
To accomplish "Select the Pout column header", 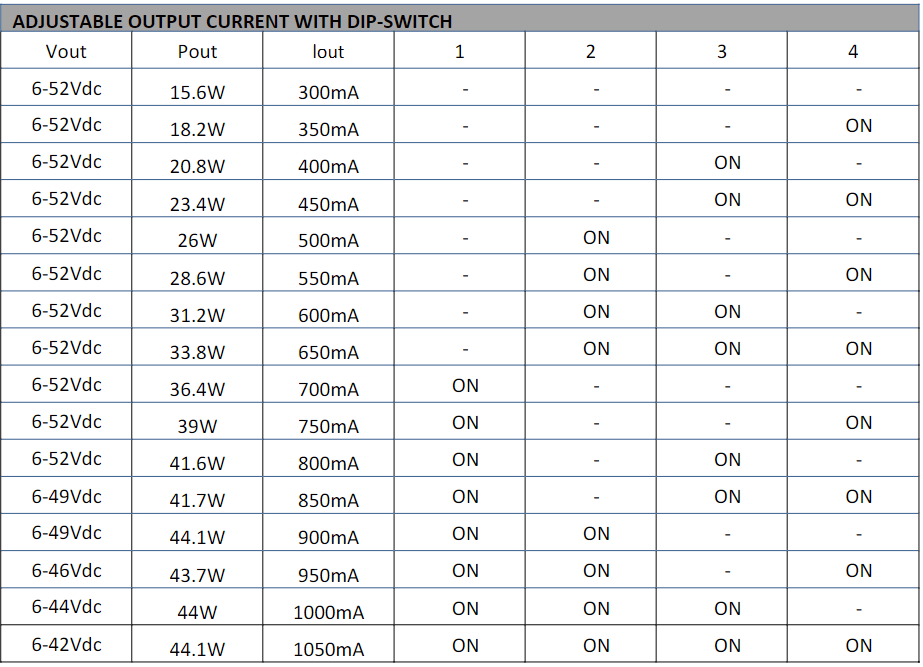I will (197, 52).
